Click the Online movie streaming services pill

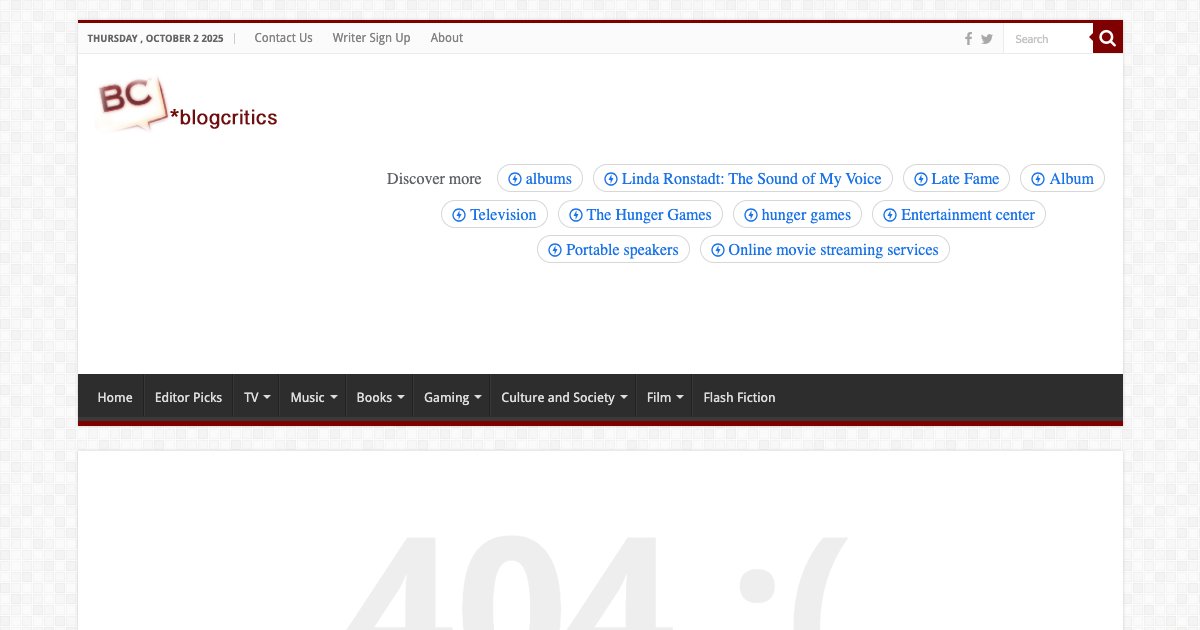click(x=824, y=250)
